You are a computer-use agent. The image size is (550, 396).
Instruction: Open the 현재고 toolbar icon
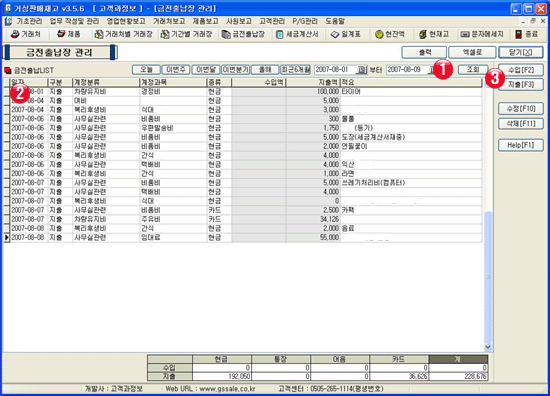click(x=434, y=34)
